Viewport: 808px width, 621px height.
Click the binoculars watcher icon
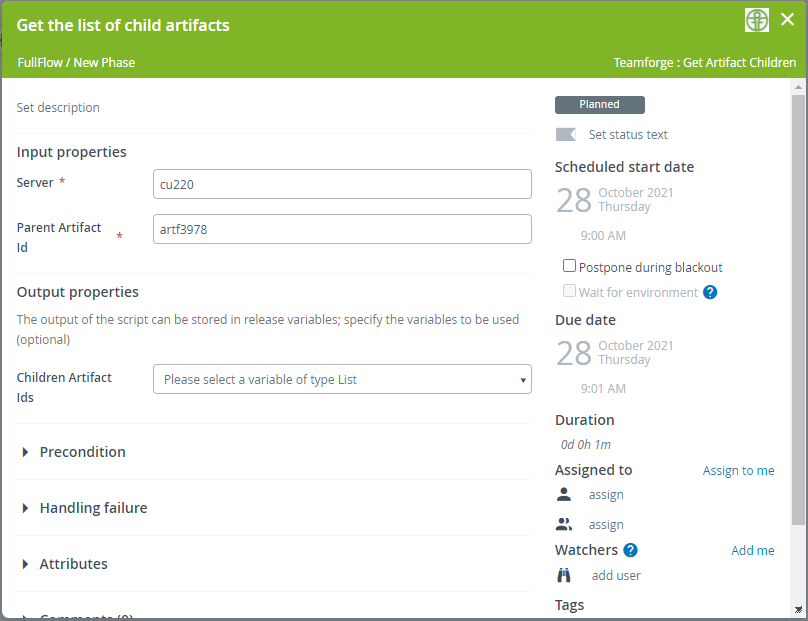pos(565,575)
